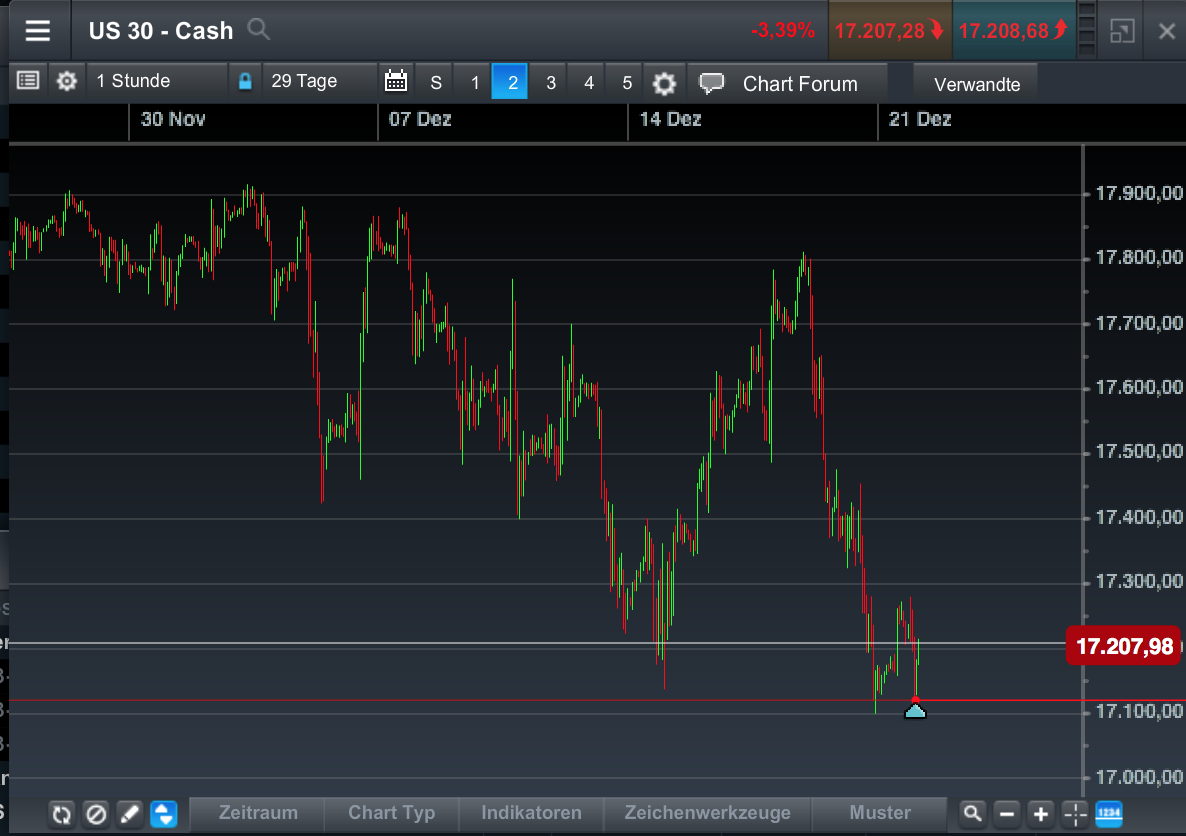Click the 14 Dez date label

coord(670,120)
